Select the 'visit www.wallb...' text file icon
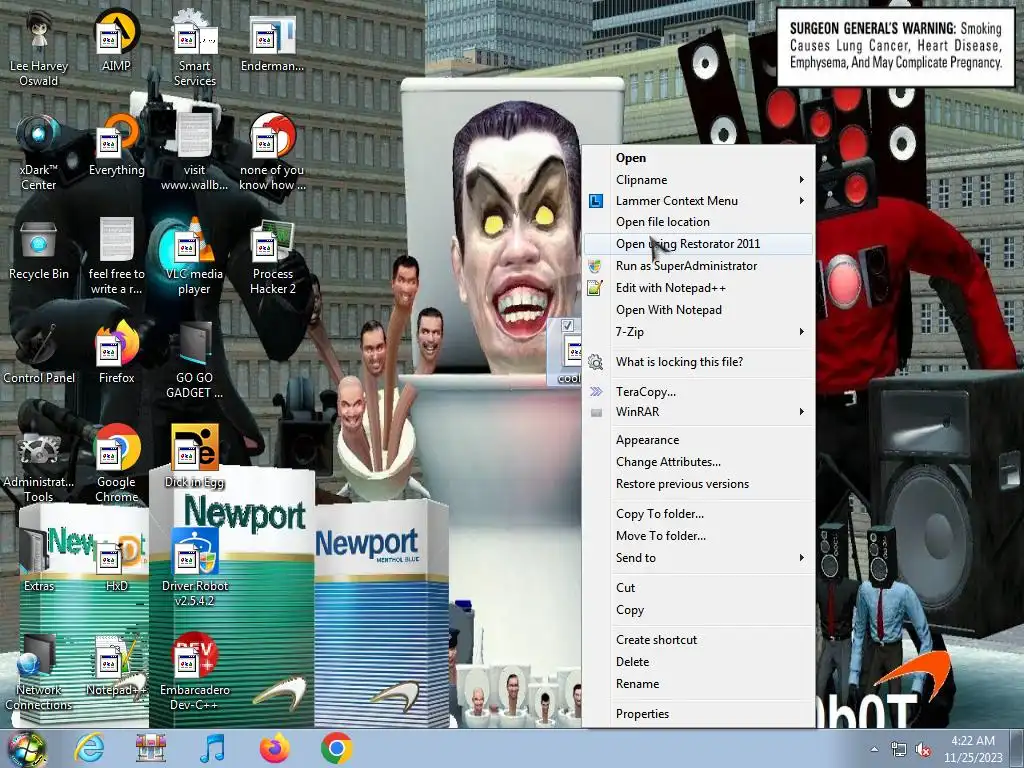 point(195,153)
